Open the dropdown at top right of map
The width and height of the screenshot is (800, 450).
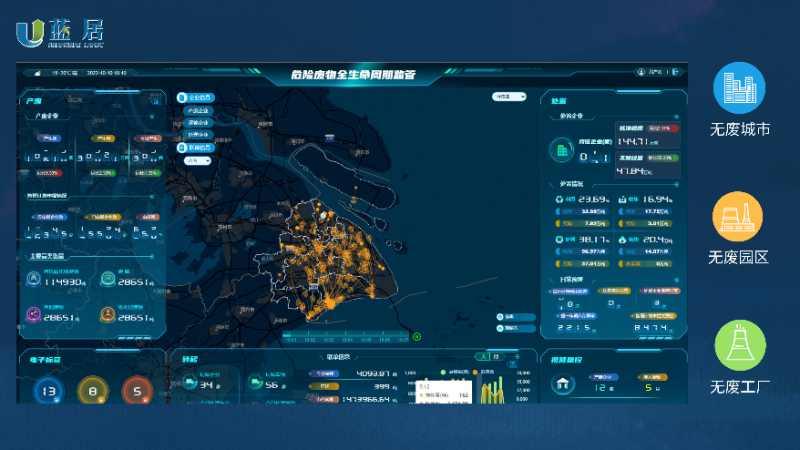508,97
